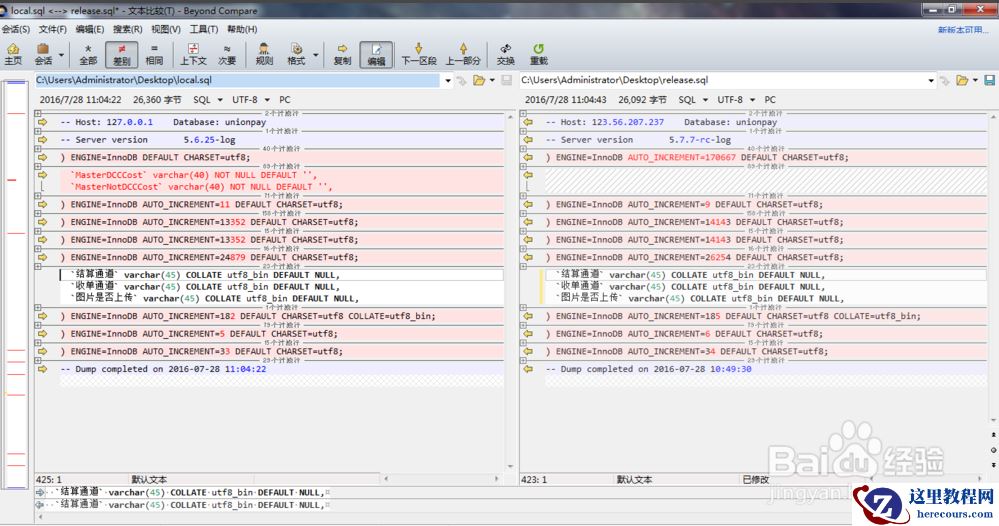
Task: Expand the Format (格式) dropdown arrow
Action: click(x=317, y=55)
